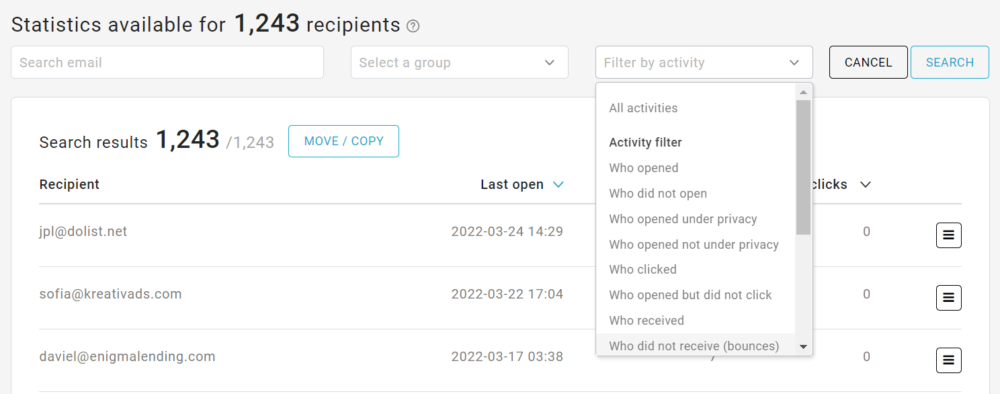Image resolution: width=1000 pixels, height=394 pixels.
Task: Open the Select a group dropdown
Action: 459,62
